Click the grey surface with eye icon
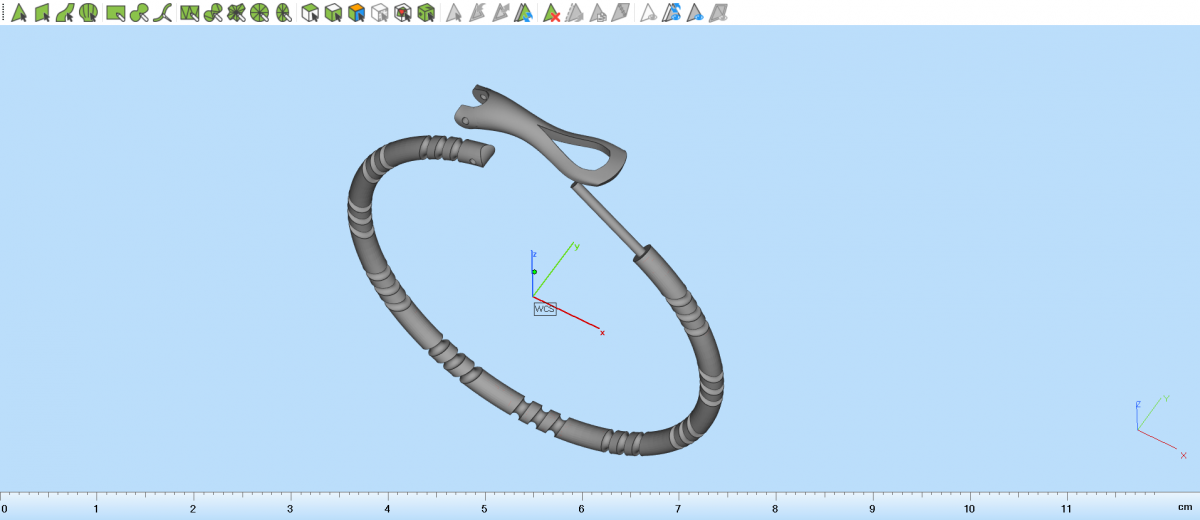This screenshot has width=1200, height=520. click(x=718, y=13)
